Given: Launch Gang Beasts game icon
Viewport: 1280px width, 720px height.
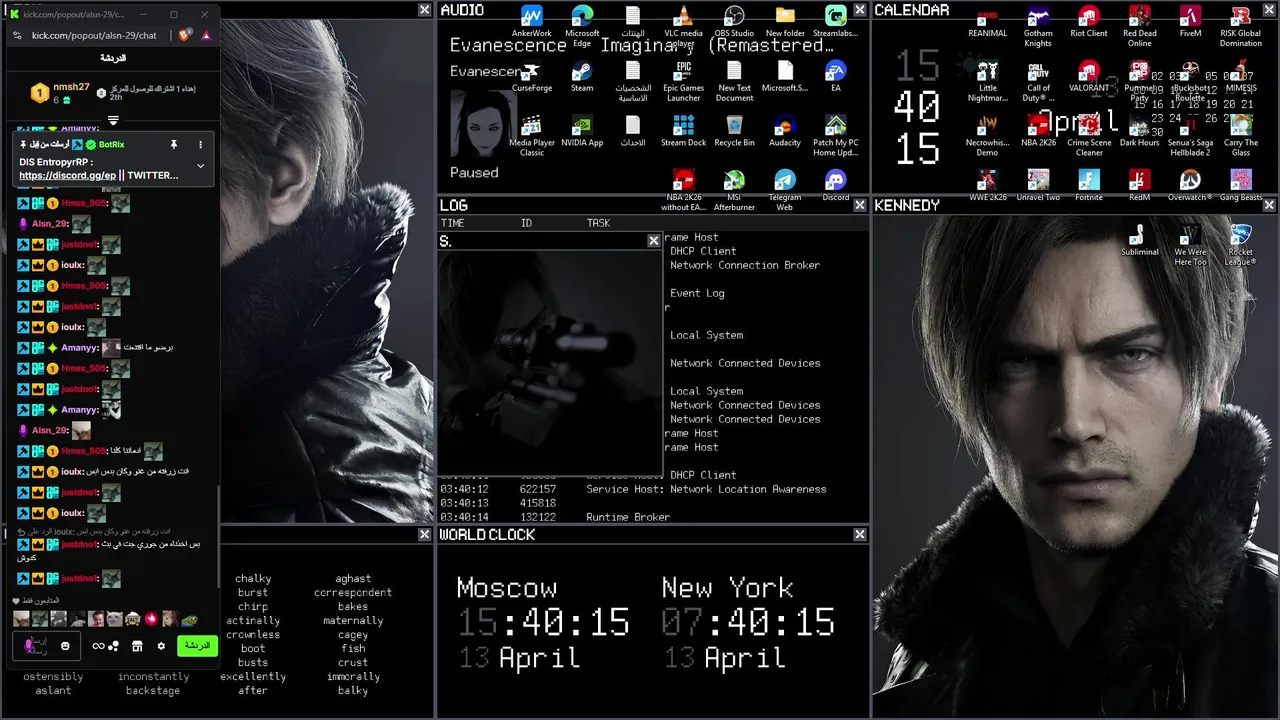Looking at the screenshot, I should 1241,186.
